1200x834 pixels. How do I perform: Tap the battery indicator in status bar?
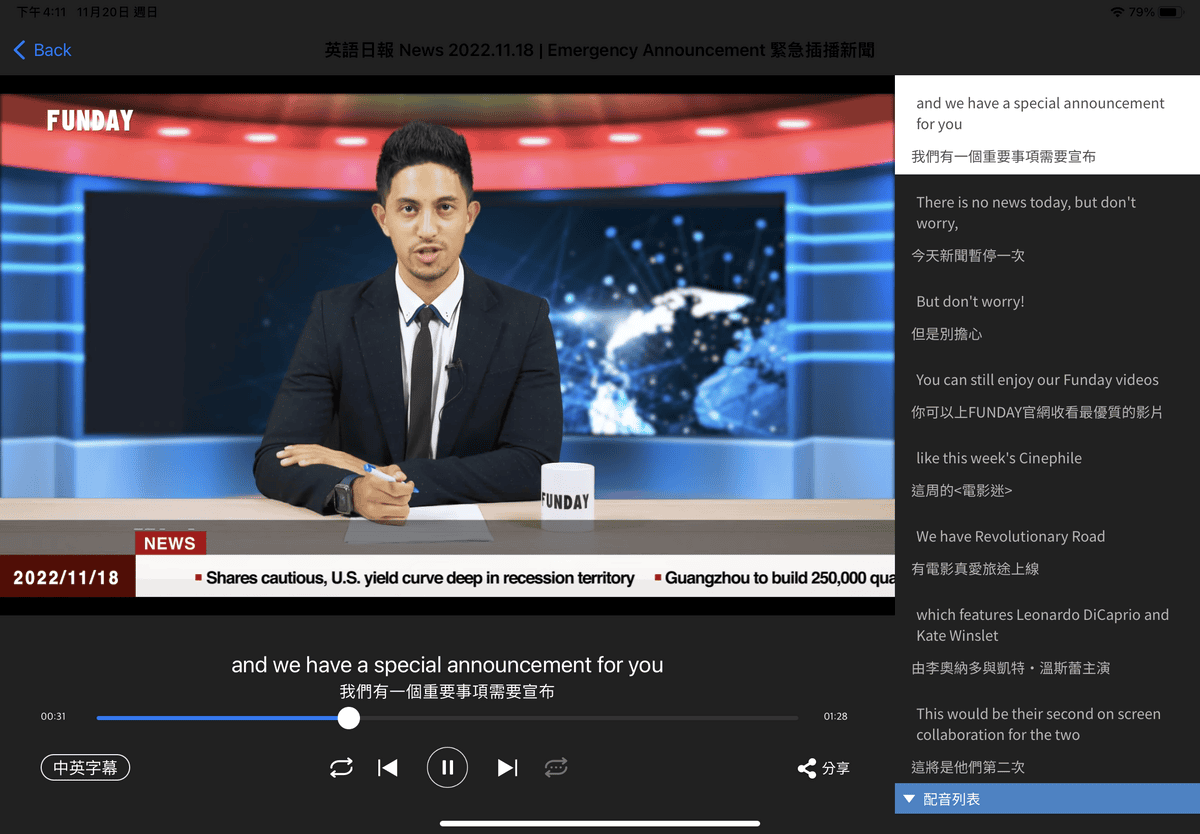click(1171, 12)
